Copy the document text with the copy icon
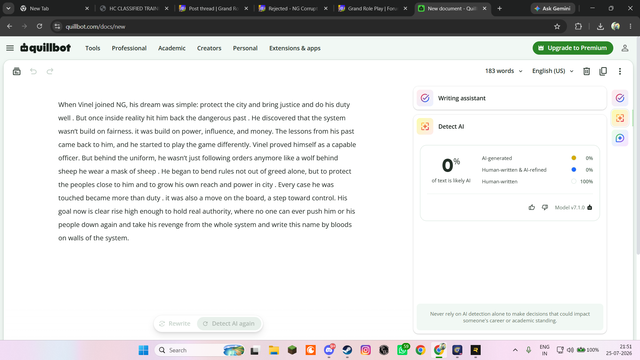The width and height of the screenshot is (640, 360). [x=603, y=71]
